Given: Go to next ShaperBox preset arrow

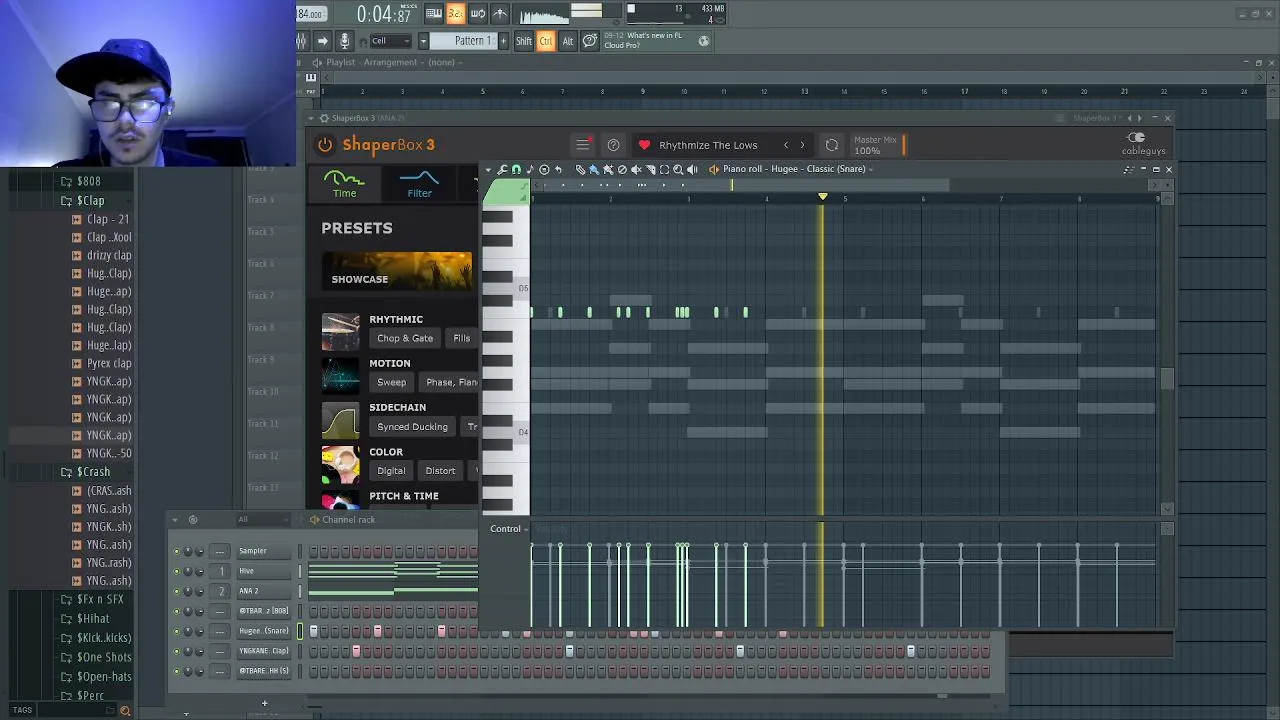Looking at the screenshot, I should [x=802, y=145].
